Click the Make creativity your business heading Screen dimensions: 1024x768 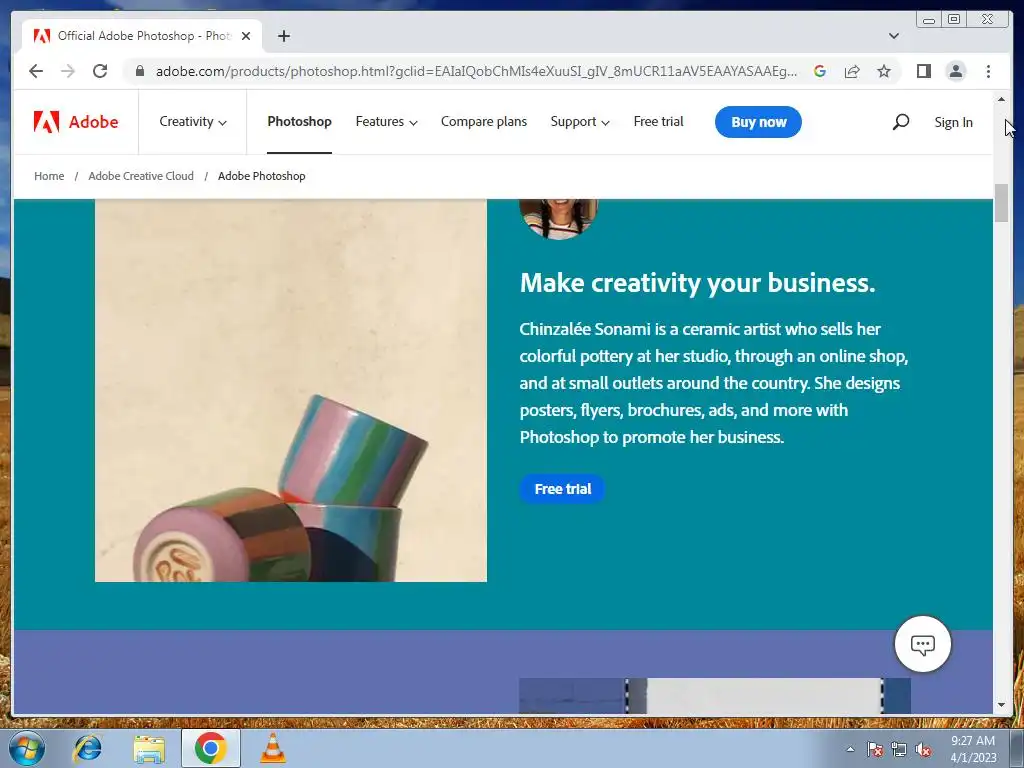tap(697, 283)
